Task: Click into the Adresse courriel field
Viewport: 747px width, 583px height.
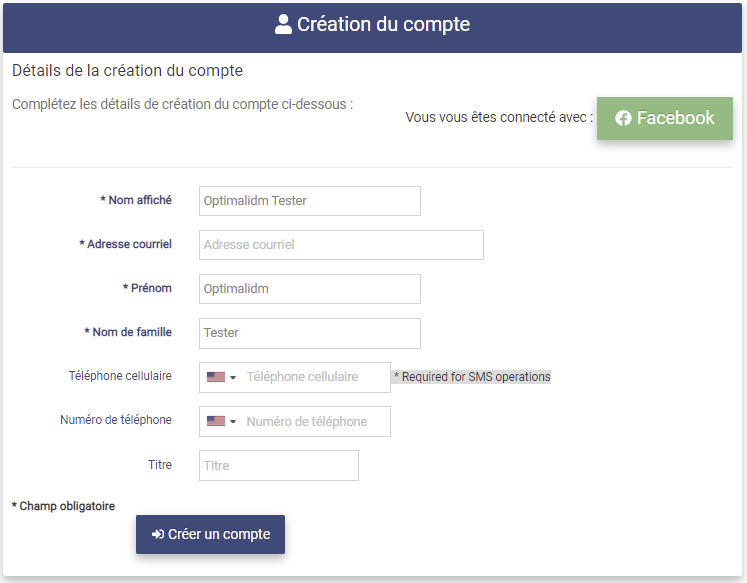Action: coord(341,245)
